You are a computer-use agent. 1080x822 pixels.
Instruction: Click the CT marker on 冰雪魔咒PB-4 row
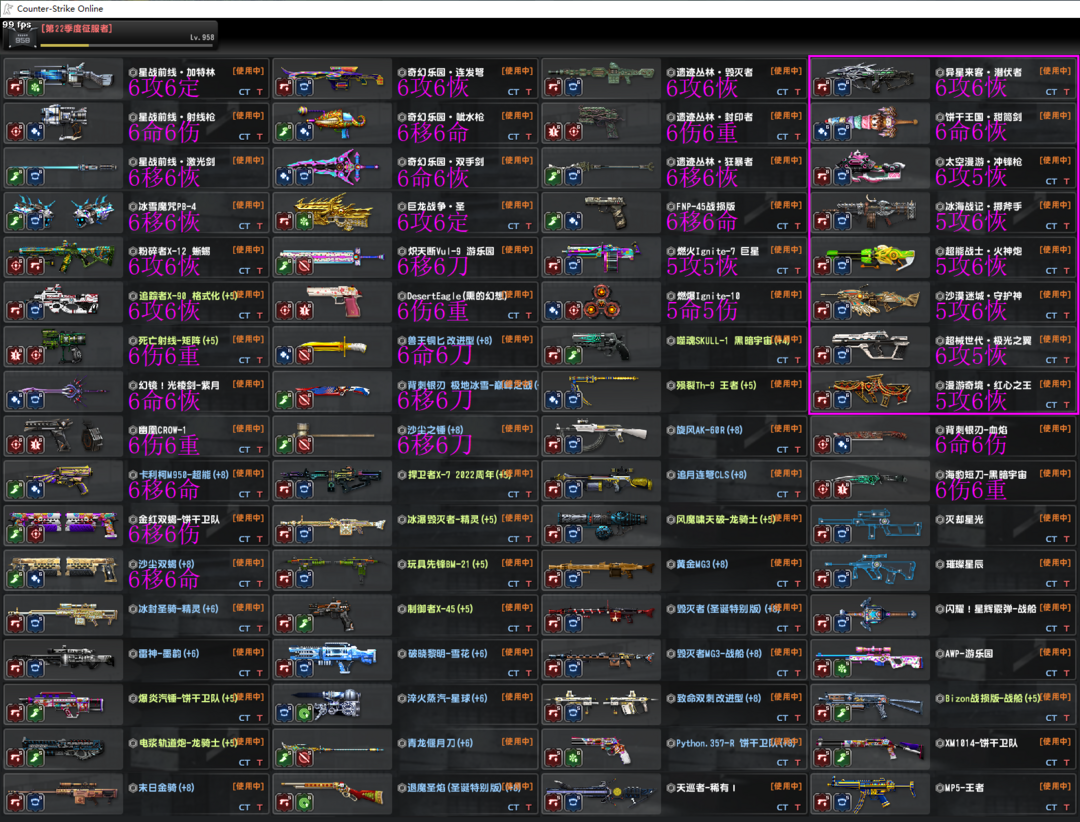(x=245, y=226)
